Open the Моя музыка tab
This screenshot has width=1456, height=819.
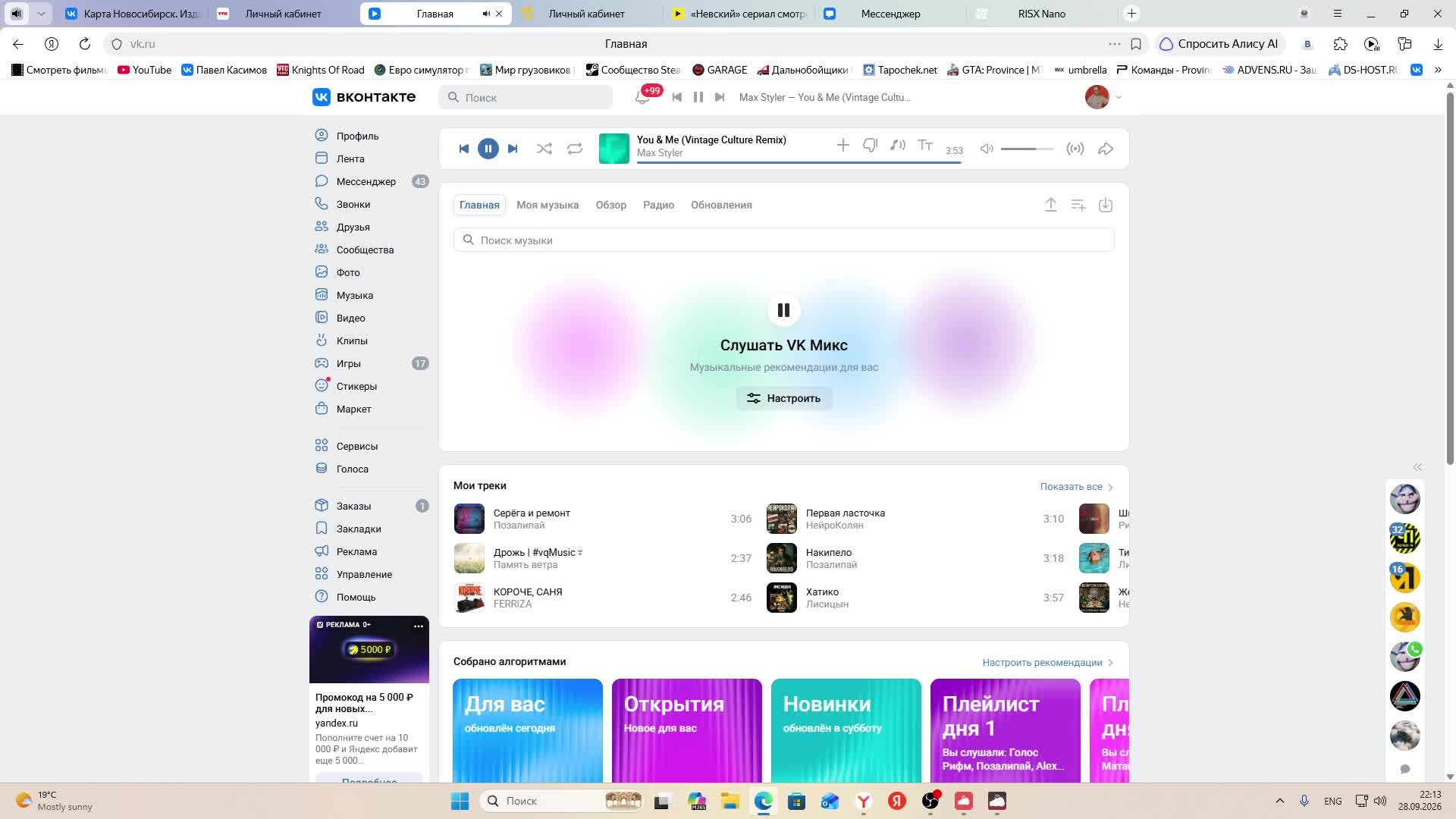click(x=548, y=205)
